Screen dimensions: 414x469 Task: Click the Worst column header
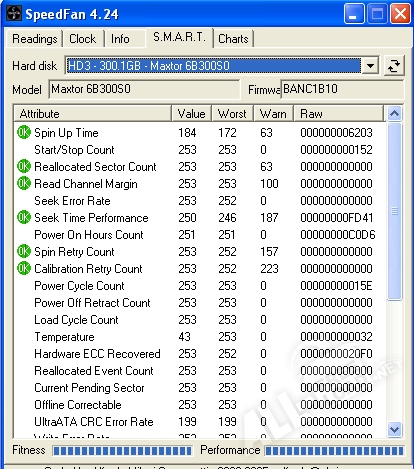coord(232,114)
